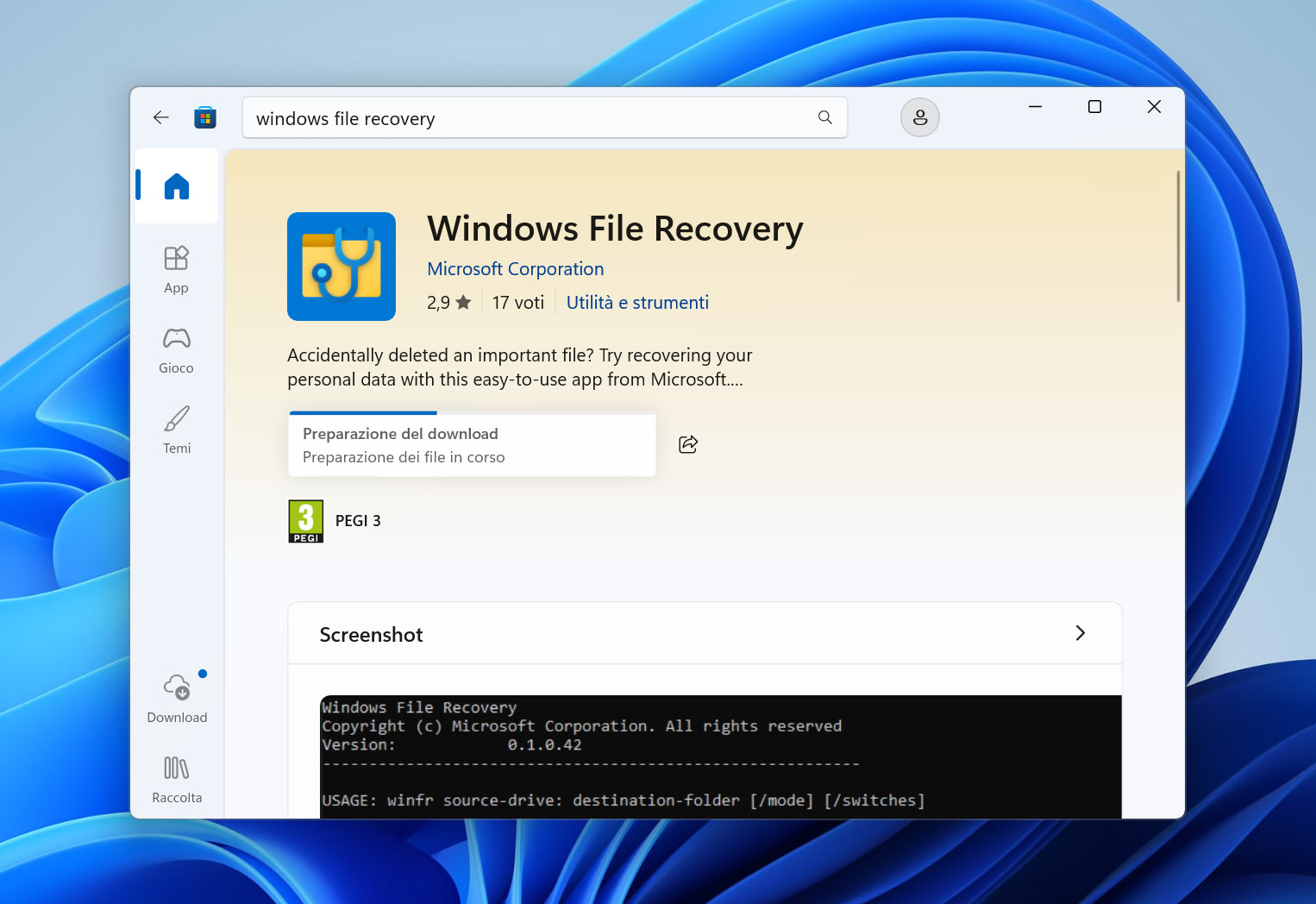Screen dimensions: 1316x904
Task: Click the Screenshot section heading
Action: (x=371, y=635)
